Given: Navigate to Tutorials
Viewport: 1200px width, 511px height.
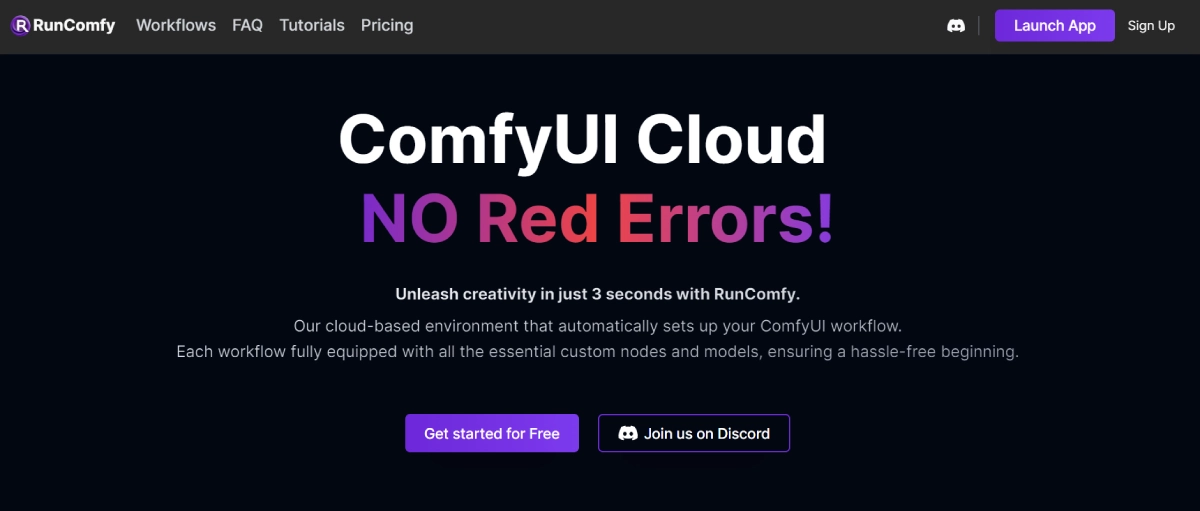Looking at the screenshot, I should click(x=312, y=26).
